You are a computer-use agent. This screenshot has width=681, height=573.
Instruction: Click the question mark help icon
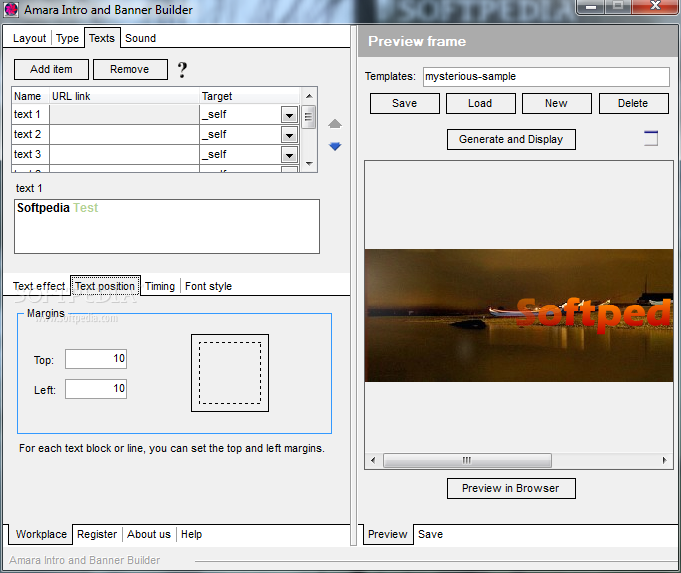pos(182,70)
